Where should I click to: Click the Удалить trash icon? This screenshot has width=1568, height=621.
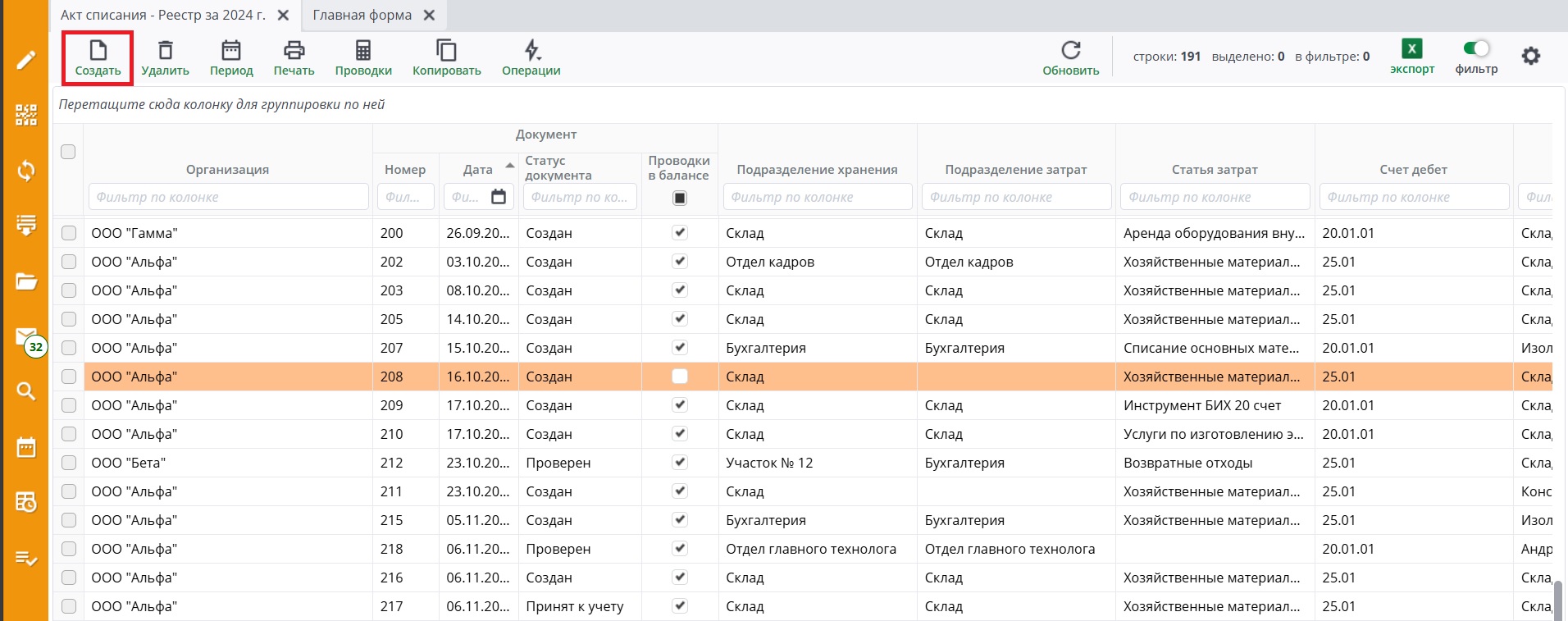pos(165,51)
